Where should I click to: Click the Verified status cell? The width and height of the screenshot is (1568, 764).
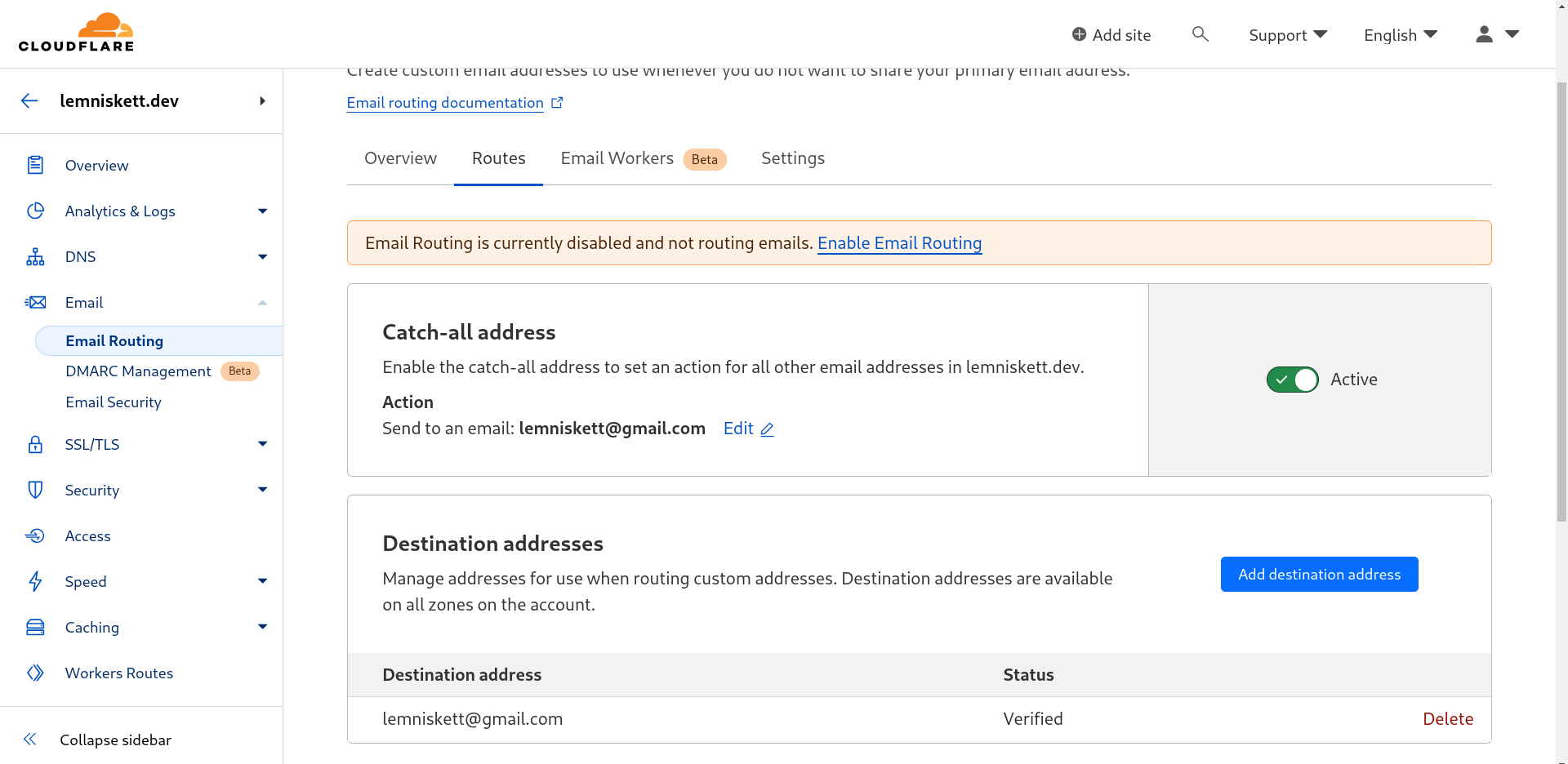tap(1033, 719)
